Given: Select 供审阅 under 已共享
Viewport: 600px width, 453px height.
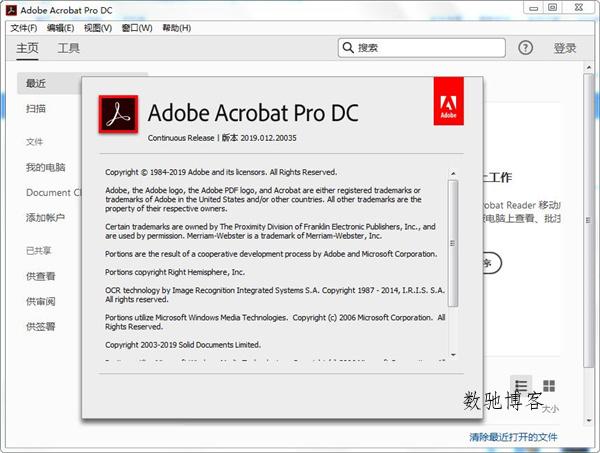Looking at the screenshot, I should [41, 301].
